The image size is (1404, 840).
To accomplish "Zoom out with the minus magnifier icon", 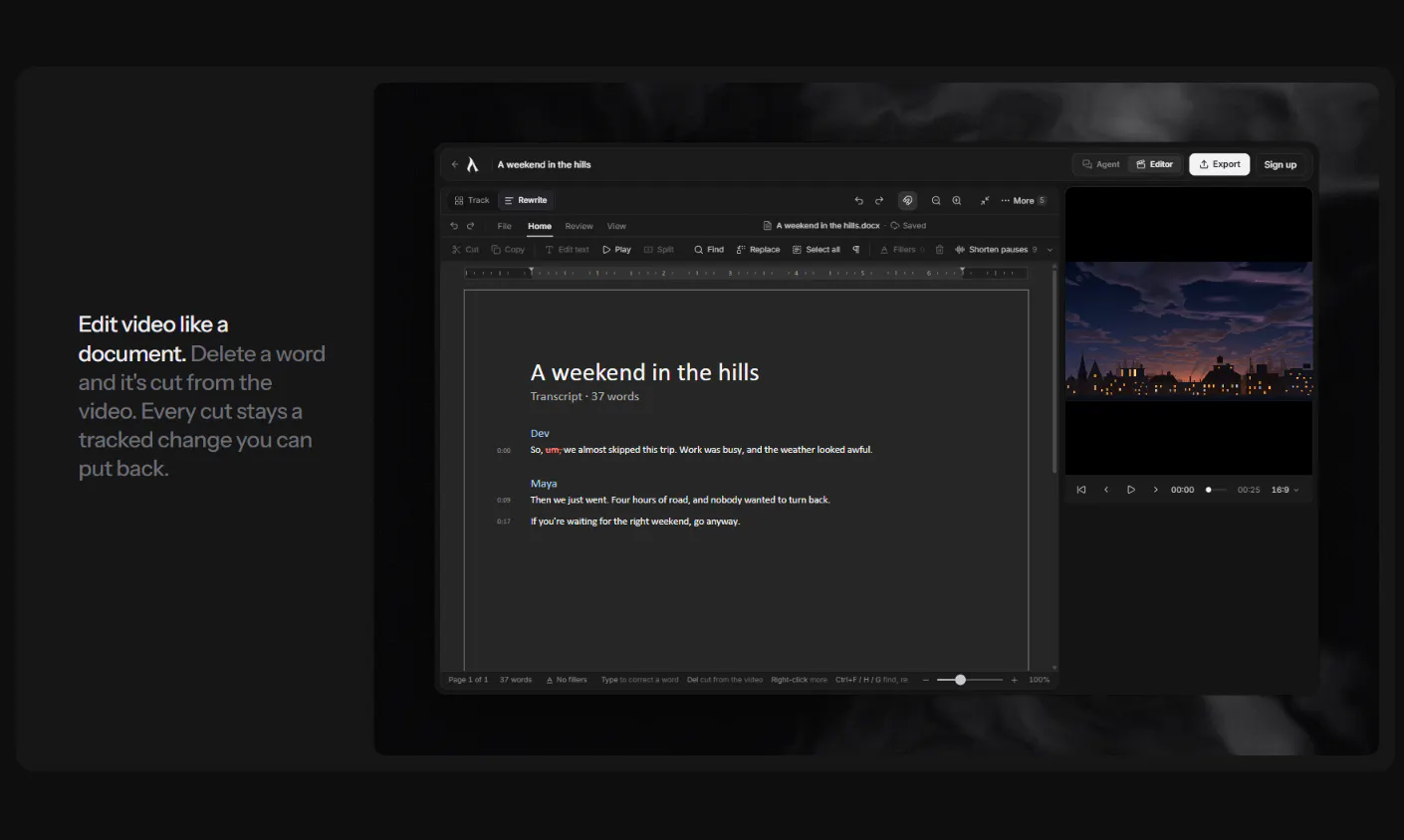I will pos(936,200).
